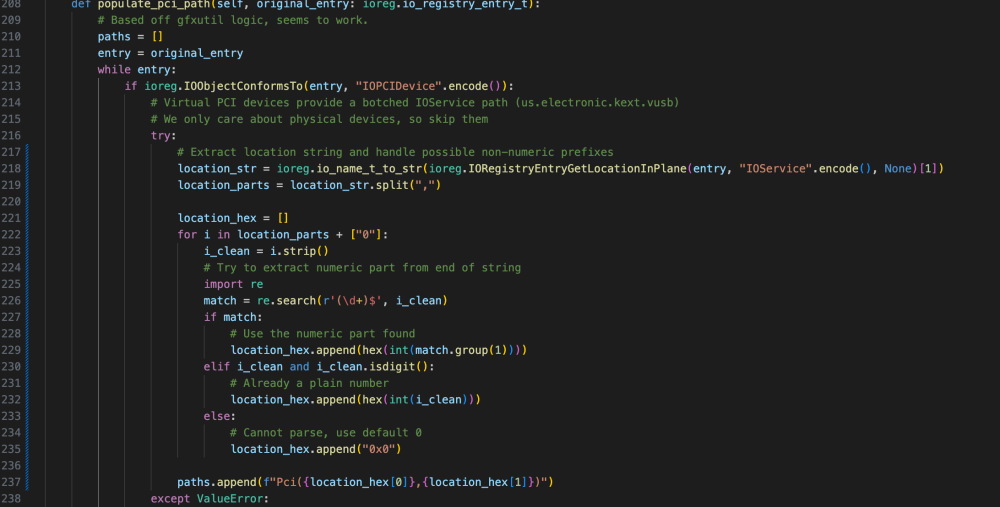Click 'if match:' on line 227
The width and height of the screenshot is (1000, 507).
(x=233, y=317)
